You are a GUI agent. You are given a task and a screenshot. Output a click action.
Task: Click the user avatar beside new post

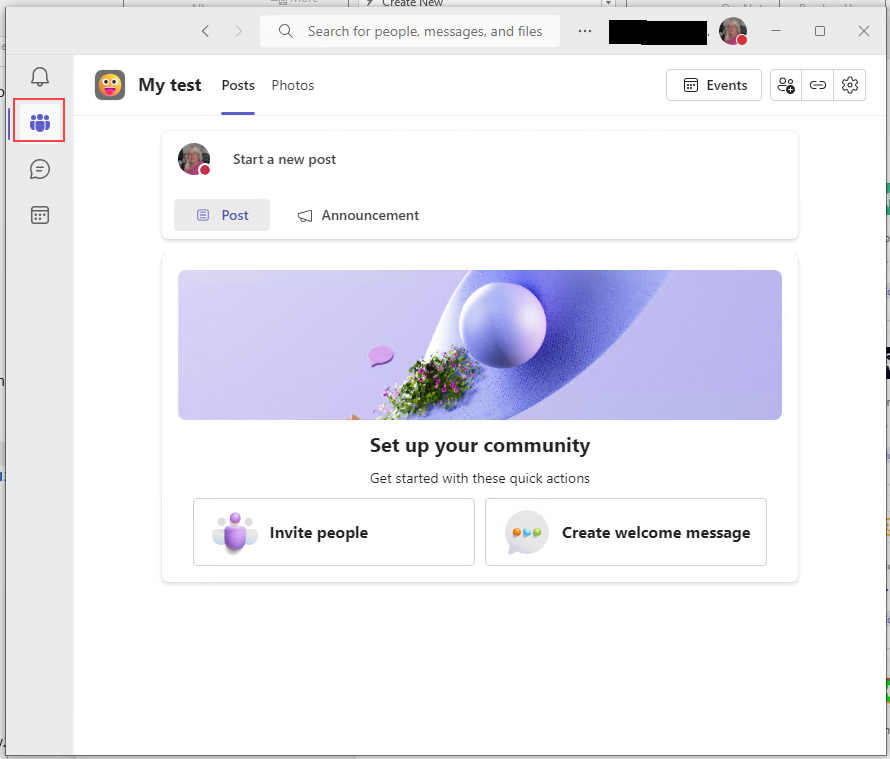194,159
